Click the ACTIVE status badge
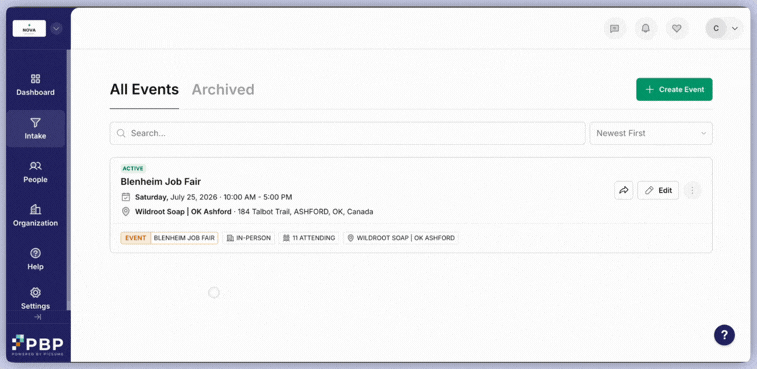Image resolution: width=757 pixels, height=369 pixels. tap(133, 169)
